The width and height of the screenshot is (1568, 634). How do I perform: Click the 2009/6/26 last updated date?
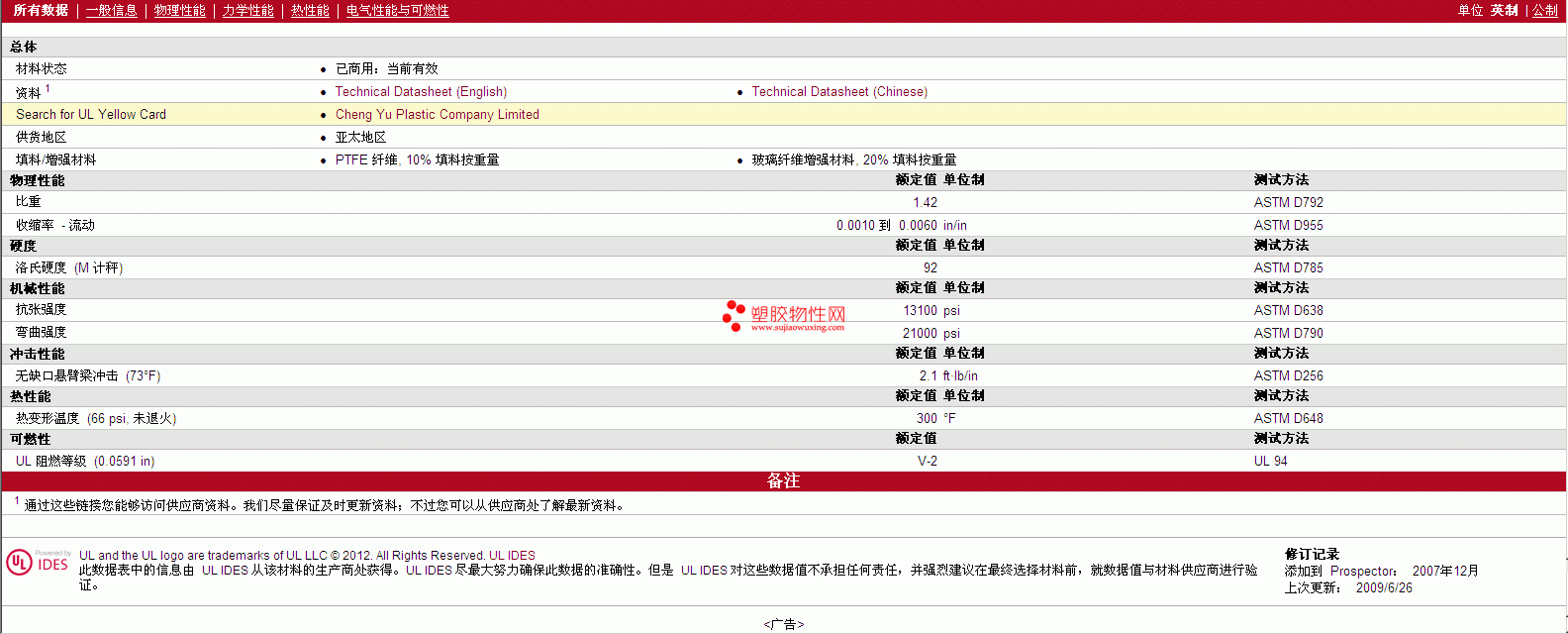tap(1384, 587)
